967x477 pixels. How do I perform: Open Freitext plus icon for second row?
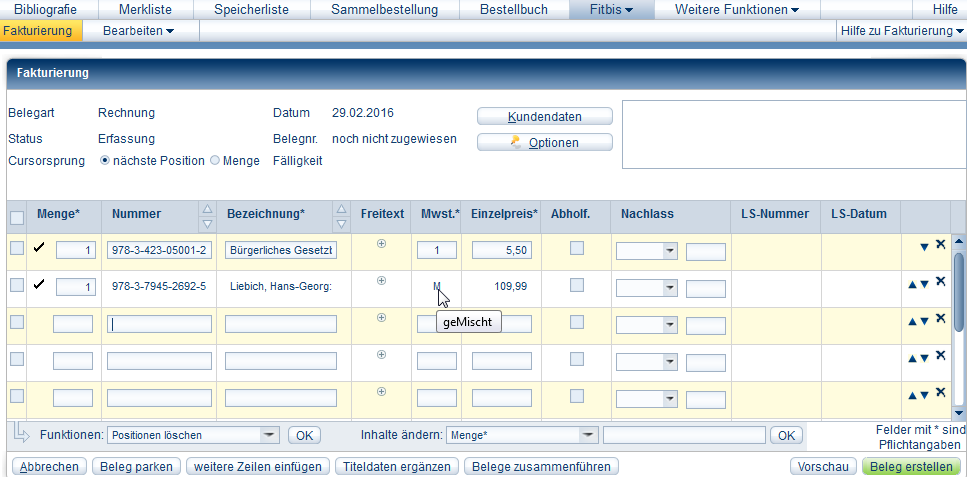click(381, 281)
